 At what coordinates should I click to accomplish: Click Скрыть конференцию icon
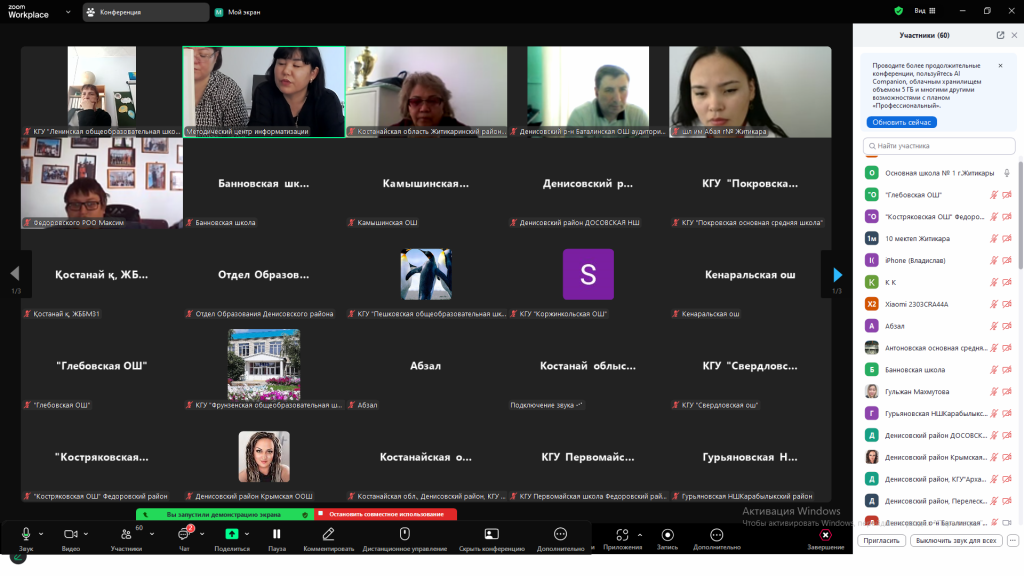click(x=492, y=534)
